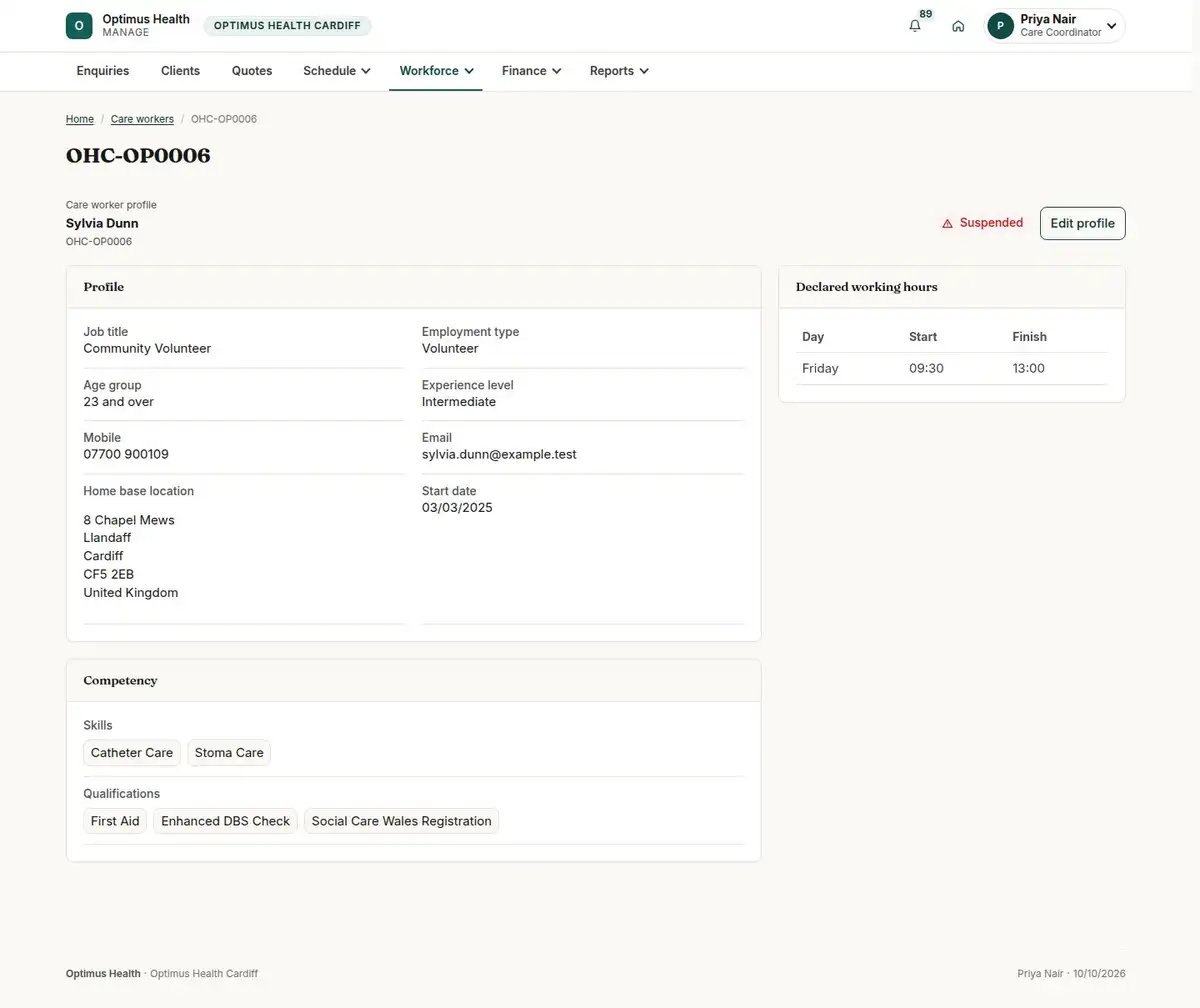Open the Schedule dropdown menu

click(x=337, y=71)
